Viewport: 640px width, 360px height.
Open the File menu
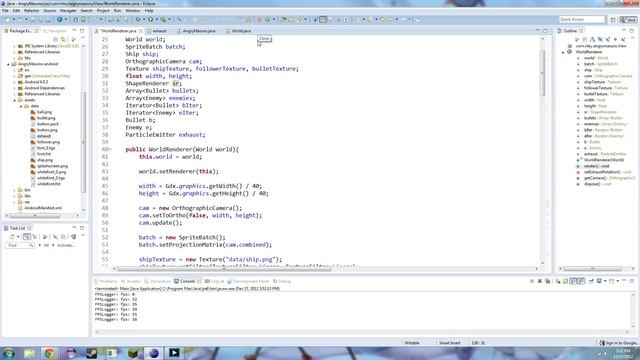(5, 11)
